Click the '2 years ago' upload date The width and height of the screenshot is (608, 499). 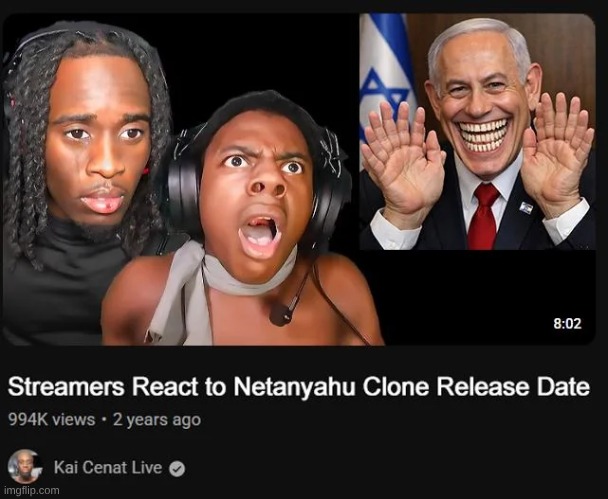pos(157,420)
